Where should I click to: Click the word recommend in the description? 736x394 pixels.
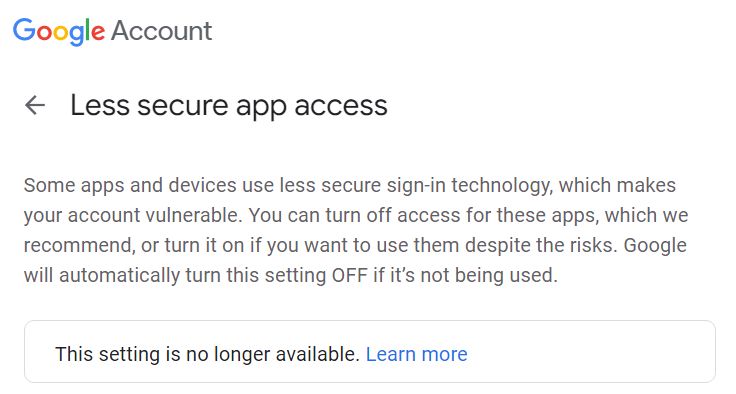(79, 246)
